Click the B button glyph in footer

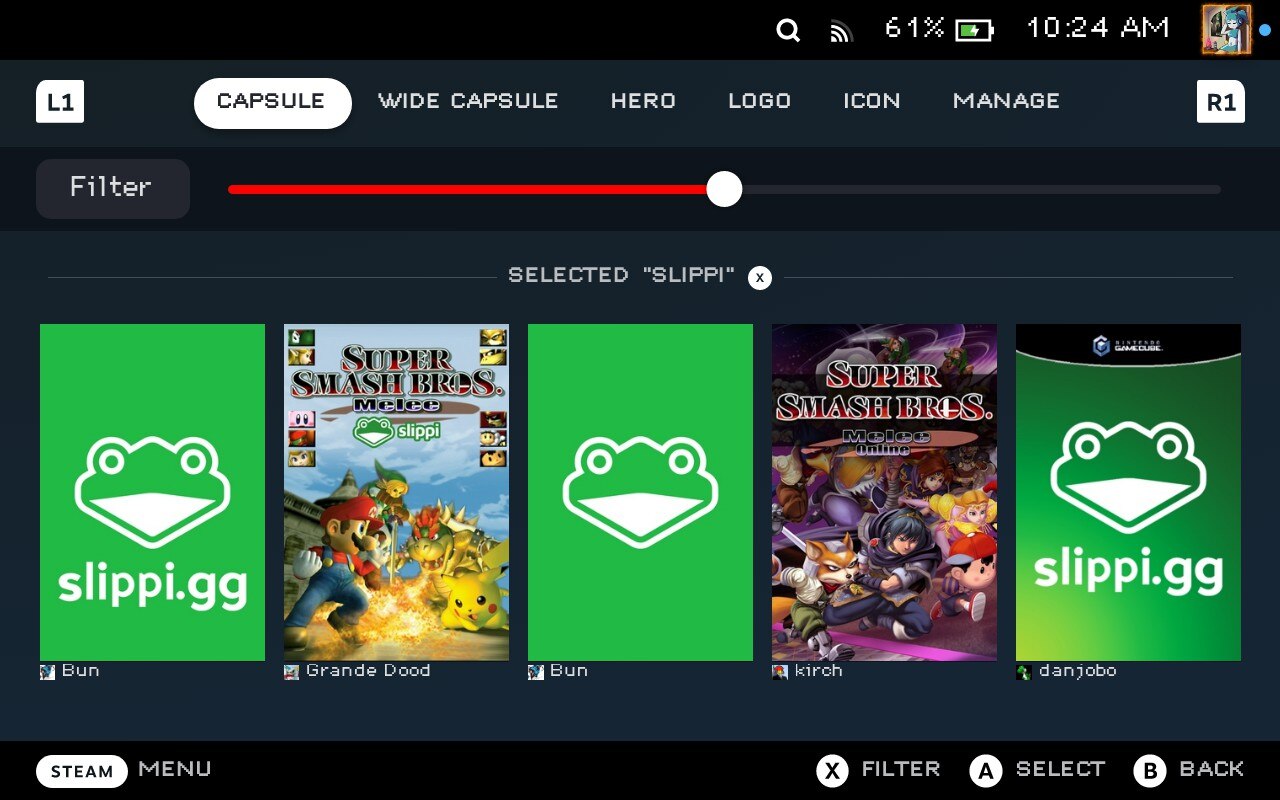pyautogui.click(x=1150, y=771)
